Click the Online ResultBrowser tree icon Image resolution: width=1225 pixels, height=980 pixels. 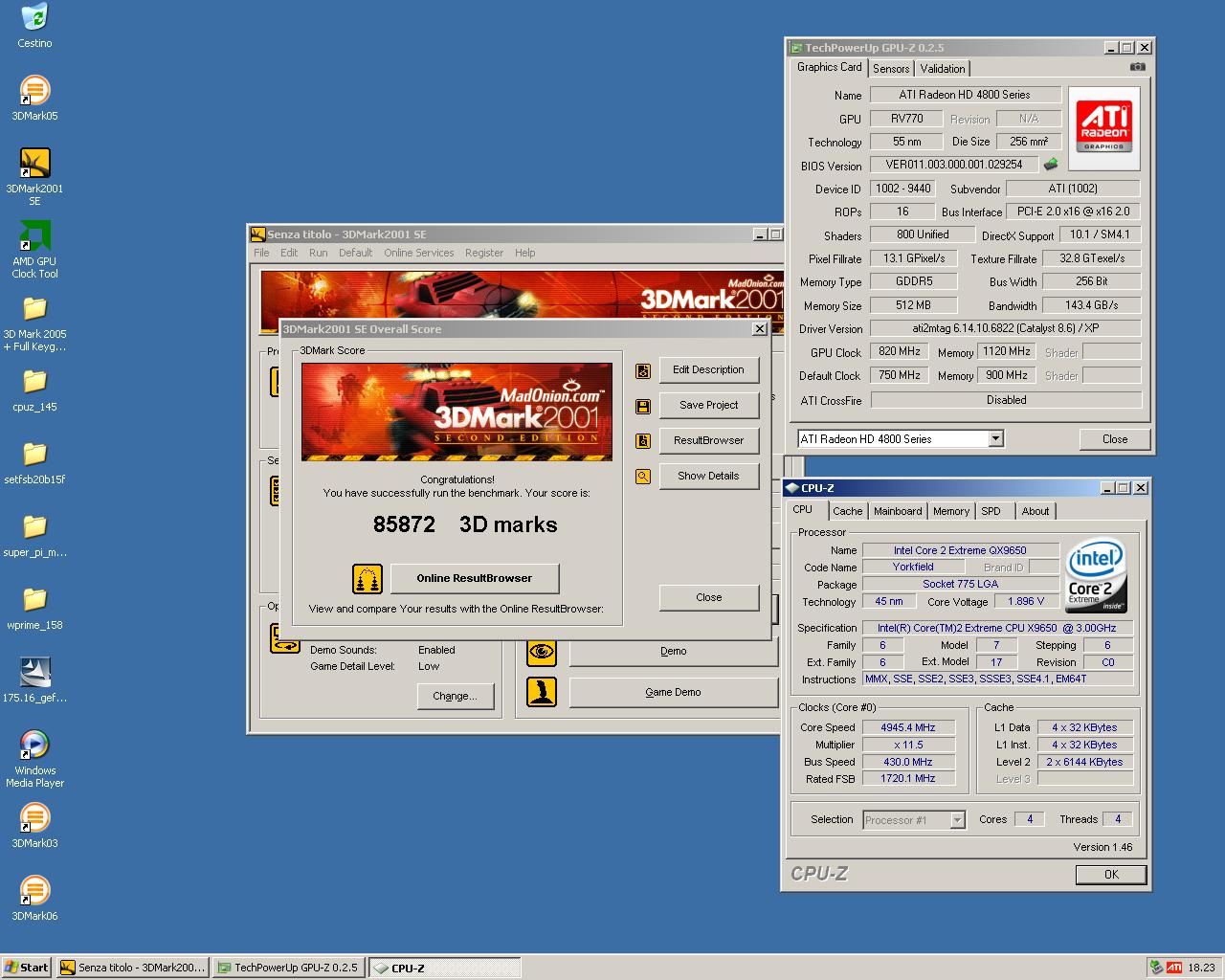pyautogui.click(x=367, y=579)
